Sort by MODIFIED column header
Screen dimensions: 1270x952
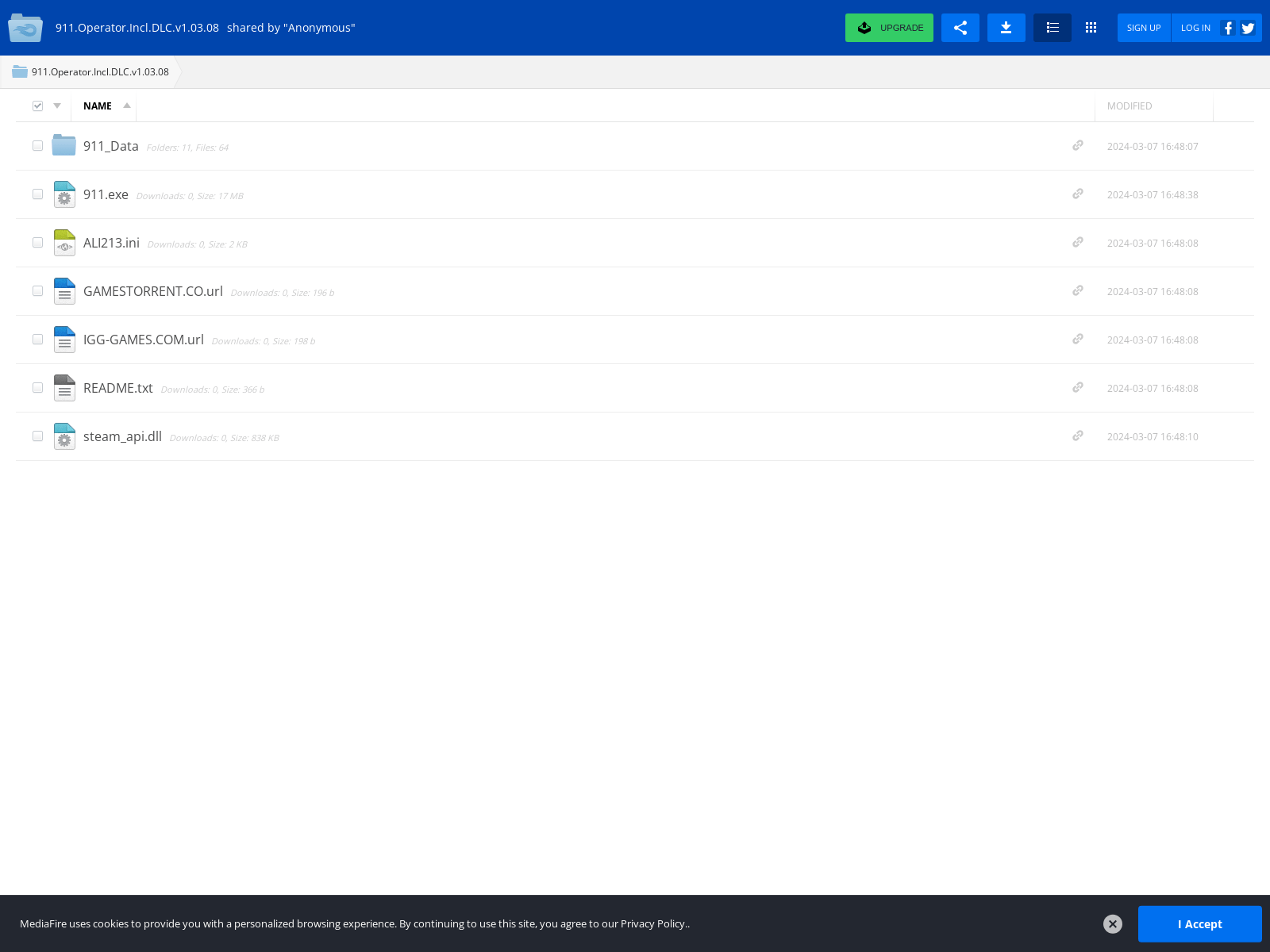point(1130,106)
